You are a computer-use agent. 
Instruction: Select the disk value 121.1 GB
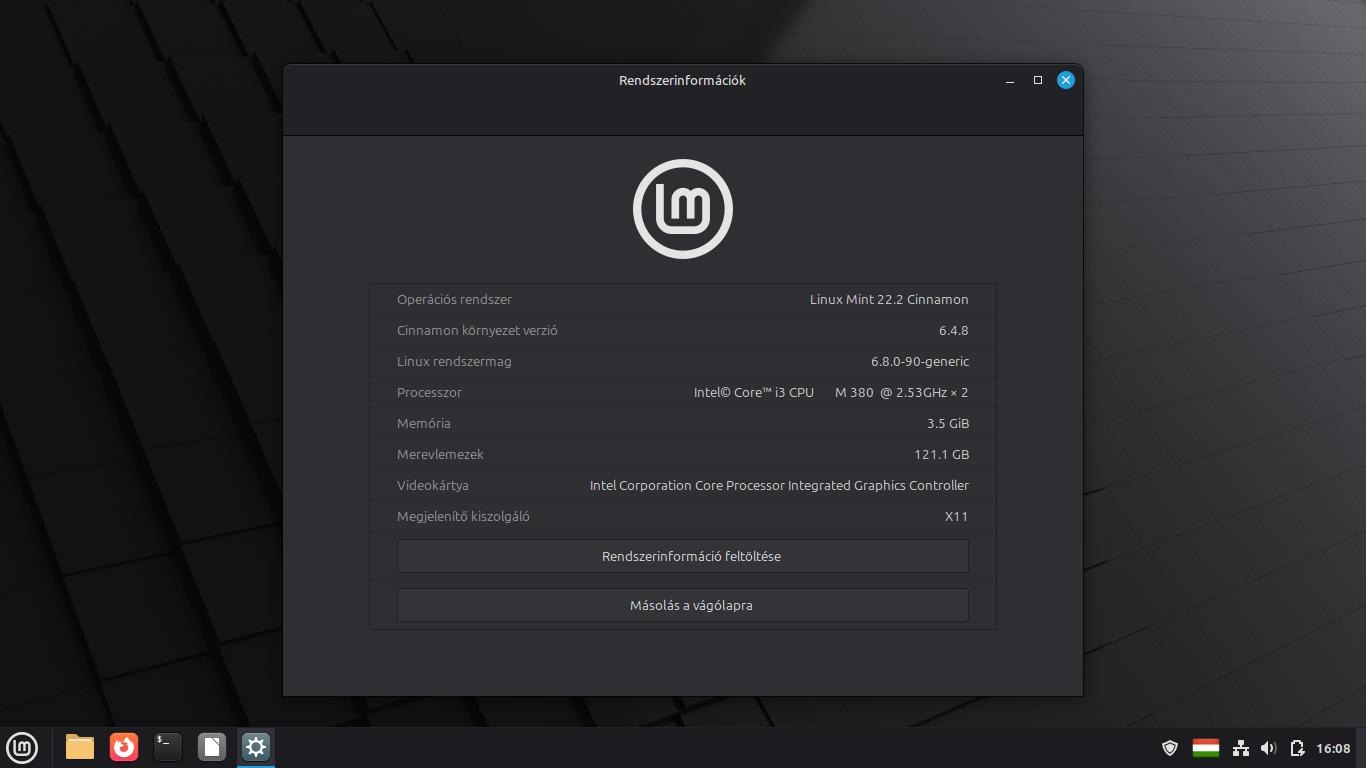click(x=942, y=454)
